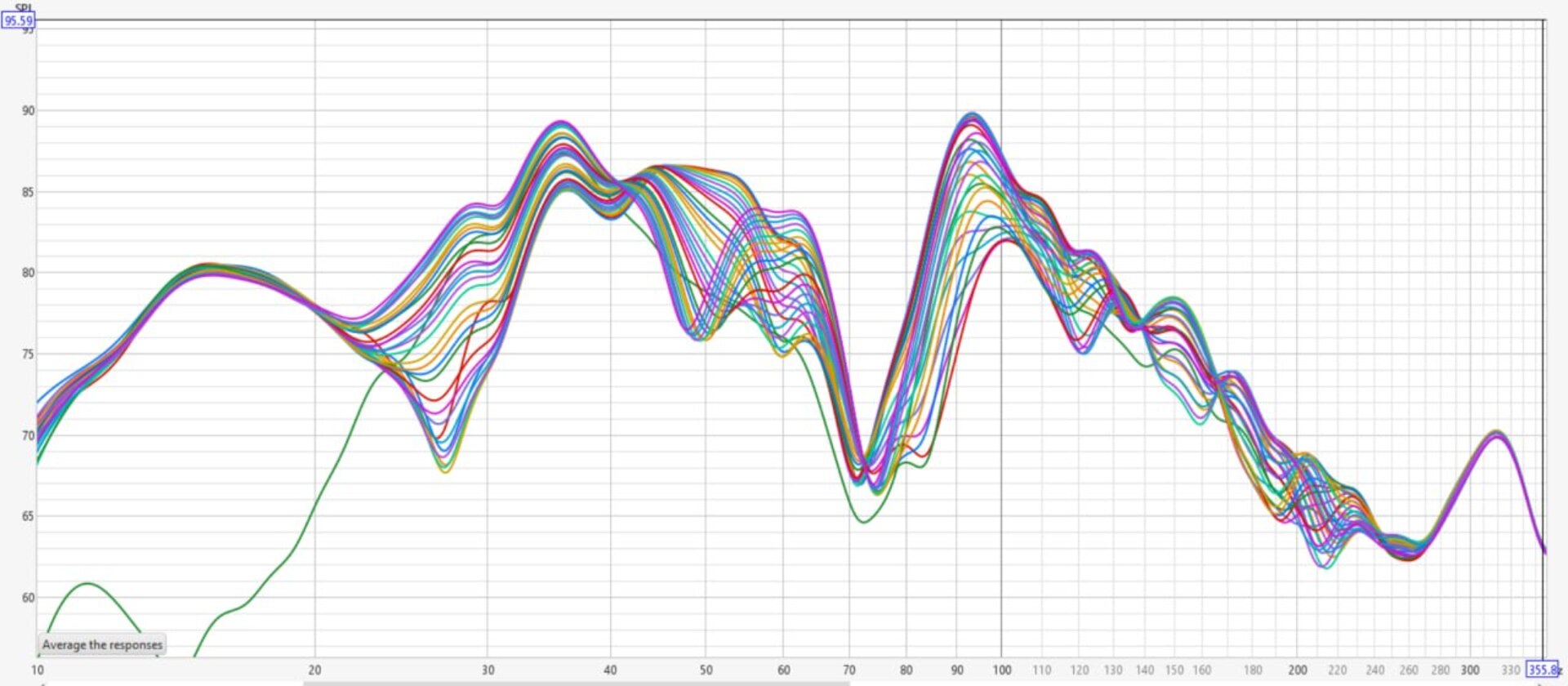This screenshot has height=686, width=1568.
Task: Click the highest curve peak just below 100 Hz
Action: pos(971,114)
